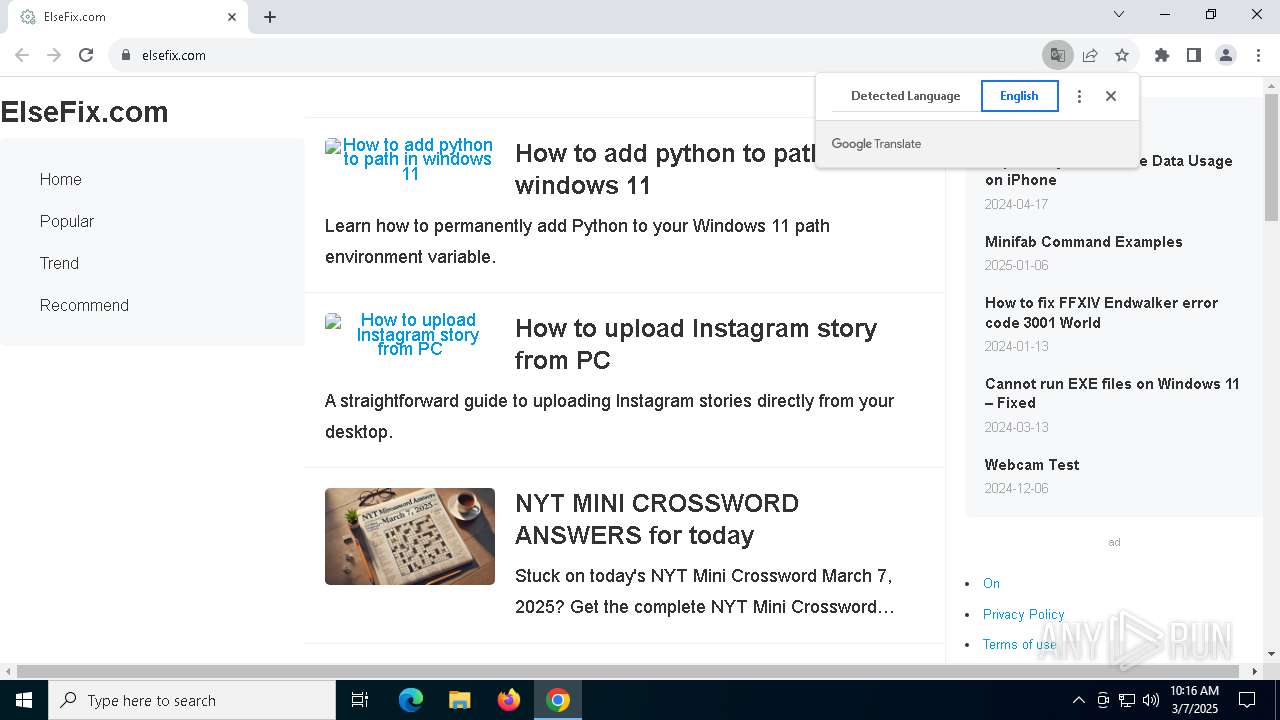Close the ElseFix.com tab
Screen dimensions: 1280x720
(x=232, y=17)
